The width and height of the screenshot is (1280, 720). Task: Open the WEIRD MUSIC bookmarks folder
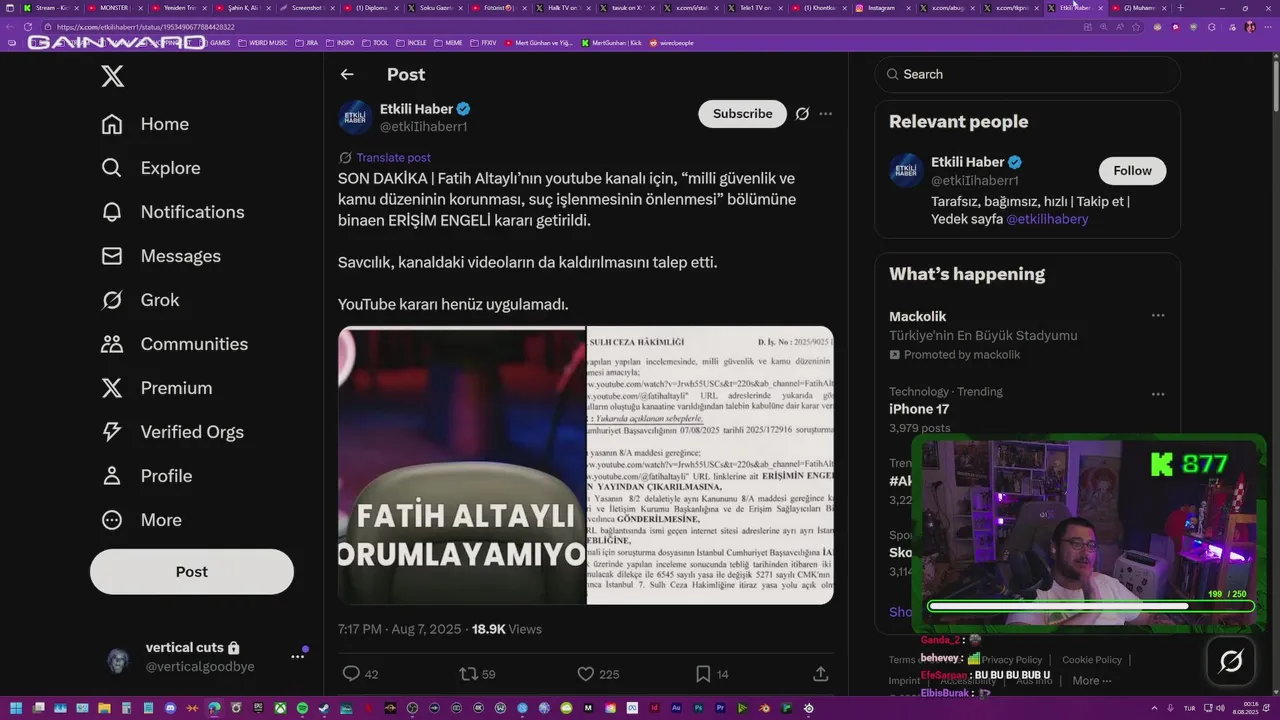[263, 43]
